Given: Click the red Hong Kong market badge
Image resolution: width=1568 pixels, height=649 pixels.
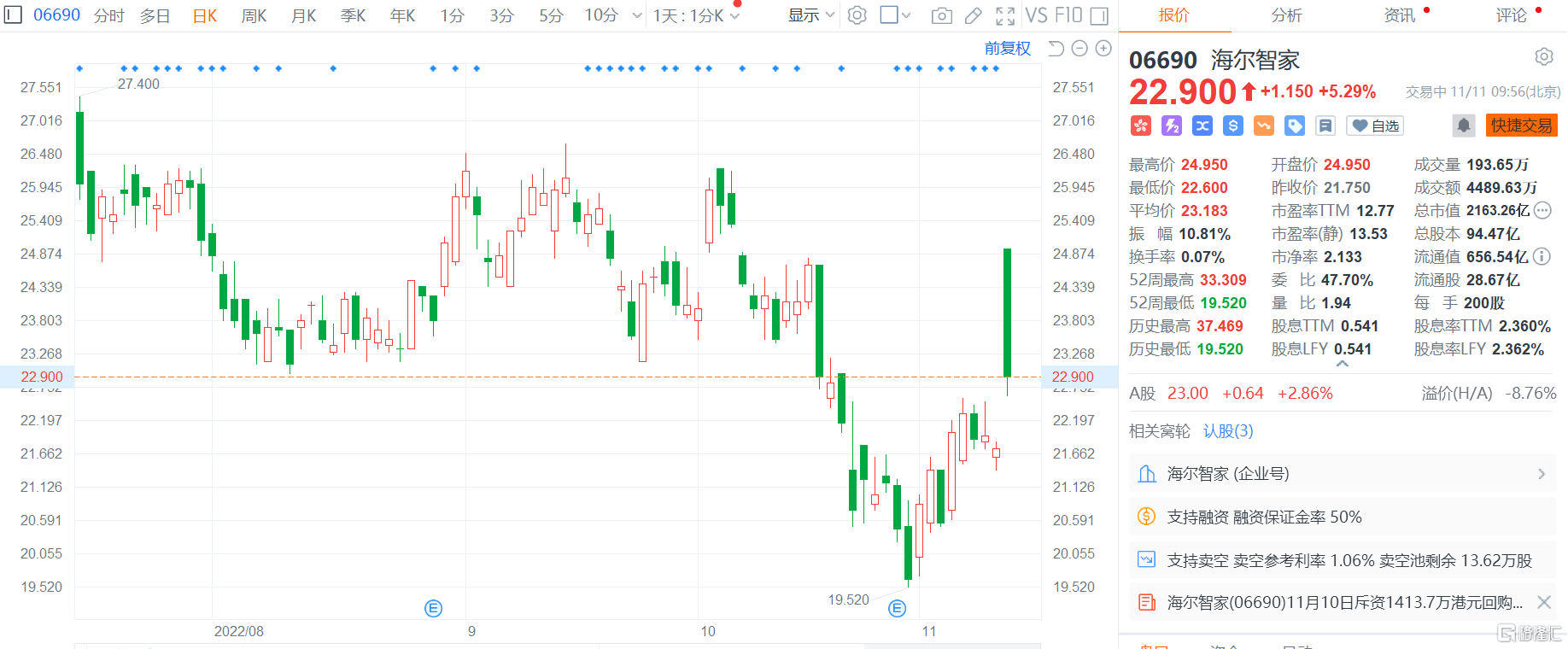Looking at the screenshot, I should (1141, 126).
